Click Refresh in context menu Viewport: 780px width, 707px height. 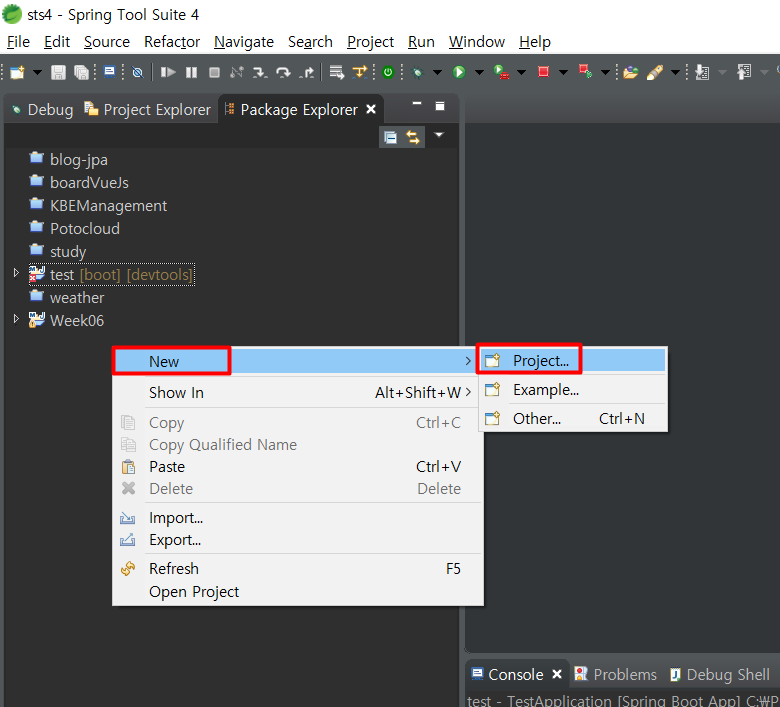click(x=298, y=569)
